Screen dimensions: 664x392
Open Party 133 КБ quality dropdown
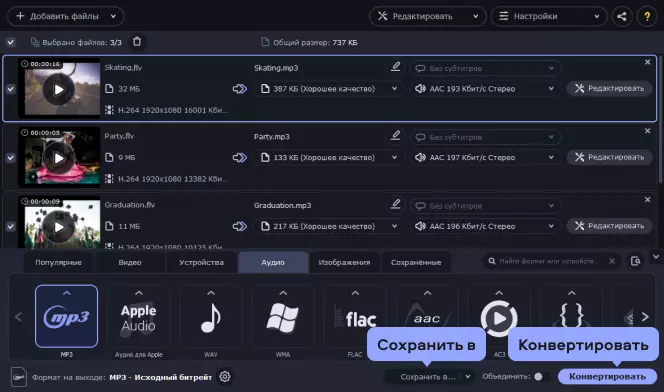329,157
